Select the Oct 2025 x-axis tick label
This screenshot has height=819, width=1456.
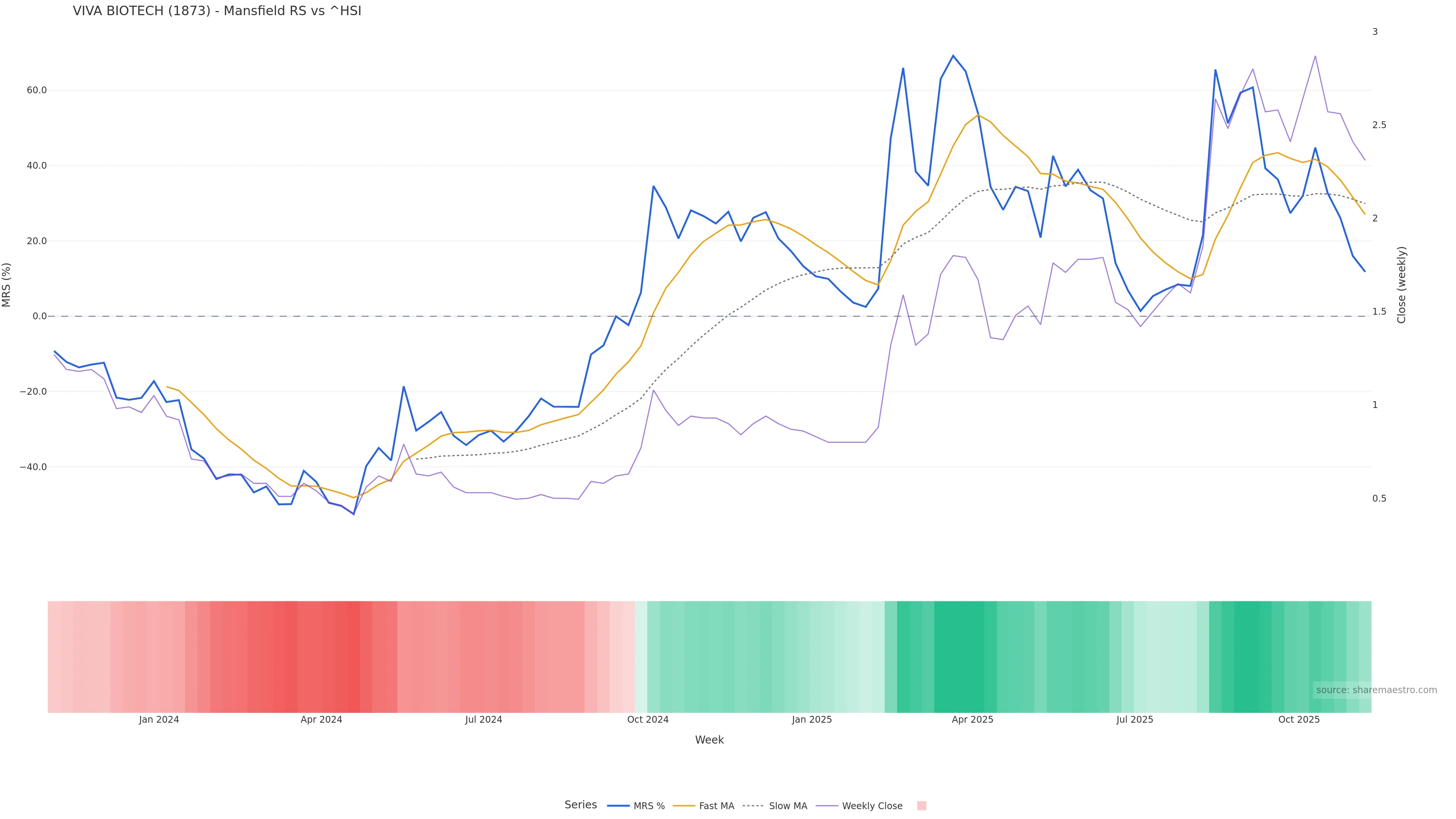[1299, 720]
